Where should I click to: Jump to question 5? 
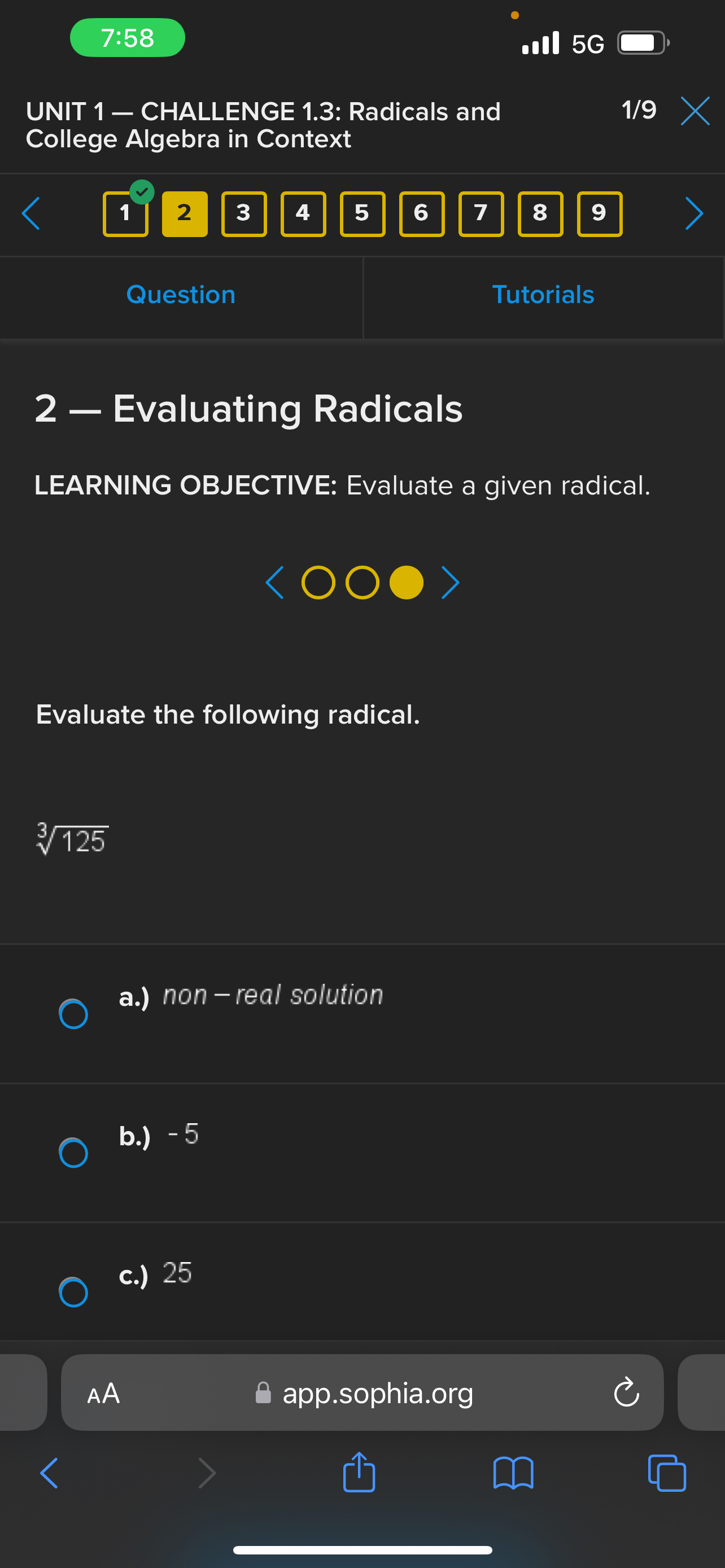362,214
